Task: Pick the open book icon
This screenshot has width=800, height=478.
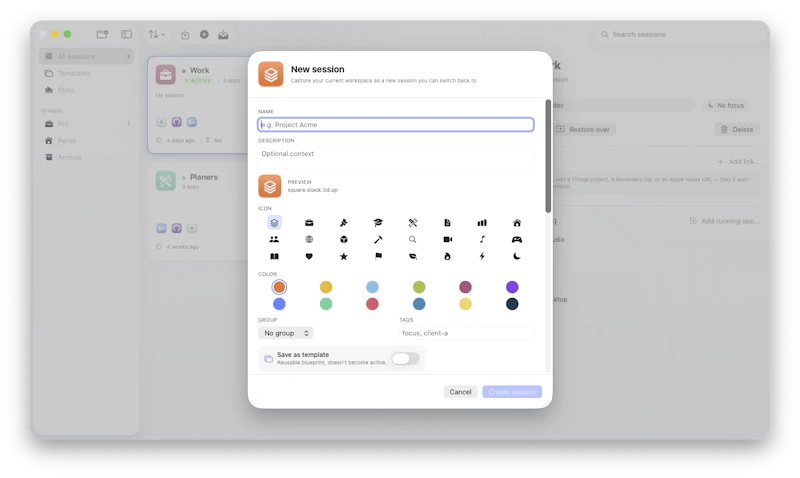Action: [x=274, y=256]
